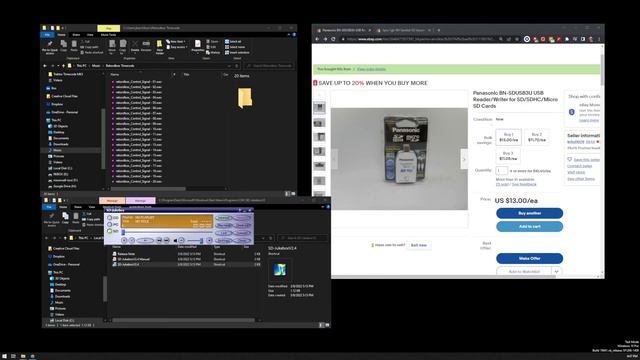Screen dimensions: 640x360
Task: Choose the Buy 2 bulk savings option
Action: (x=537, y=137)
